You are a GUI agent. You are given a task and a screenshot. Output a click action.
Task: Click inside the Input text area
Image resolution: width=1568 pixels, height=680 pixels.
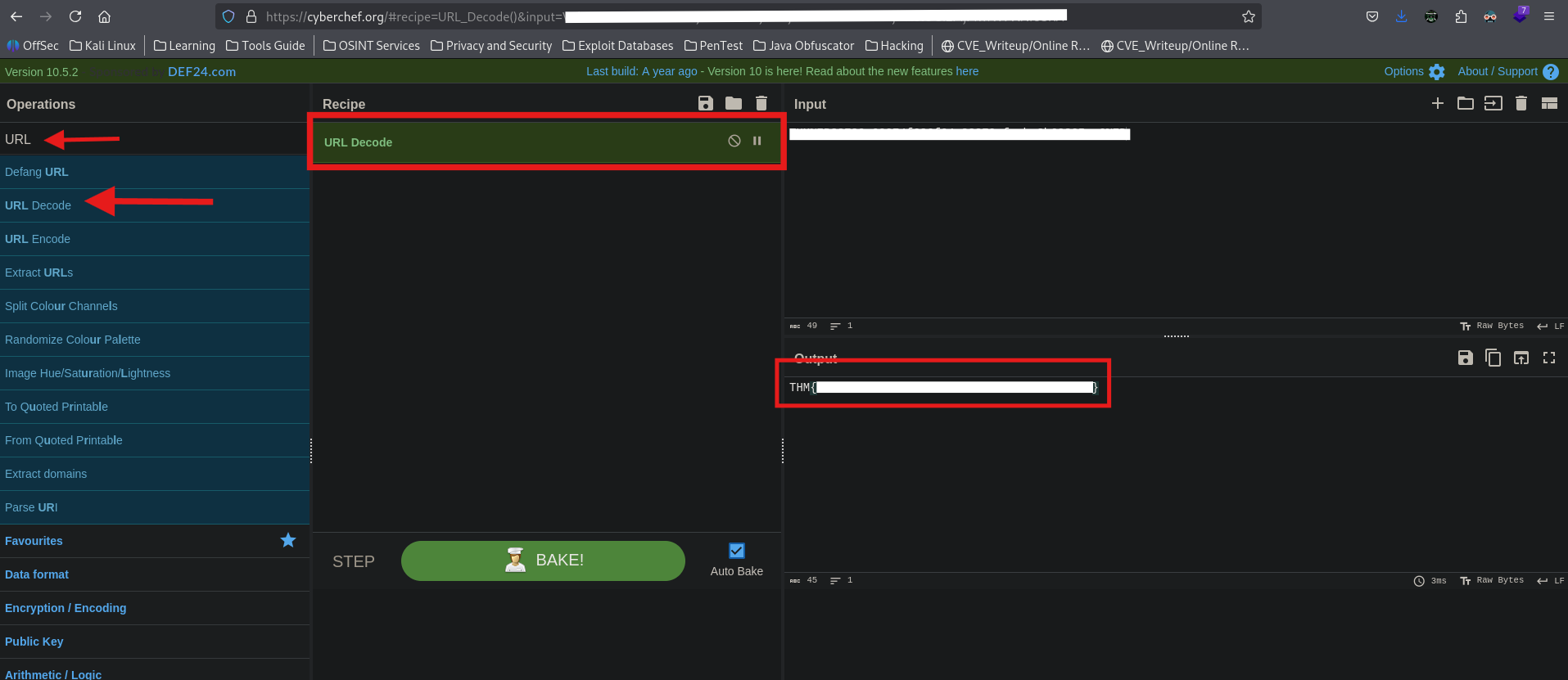tap(1176, 221)
